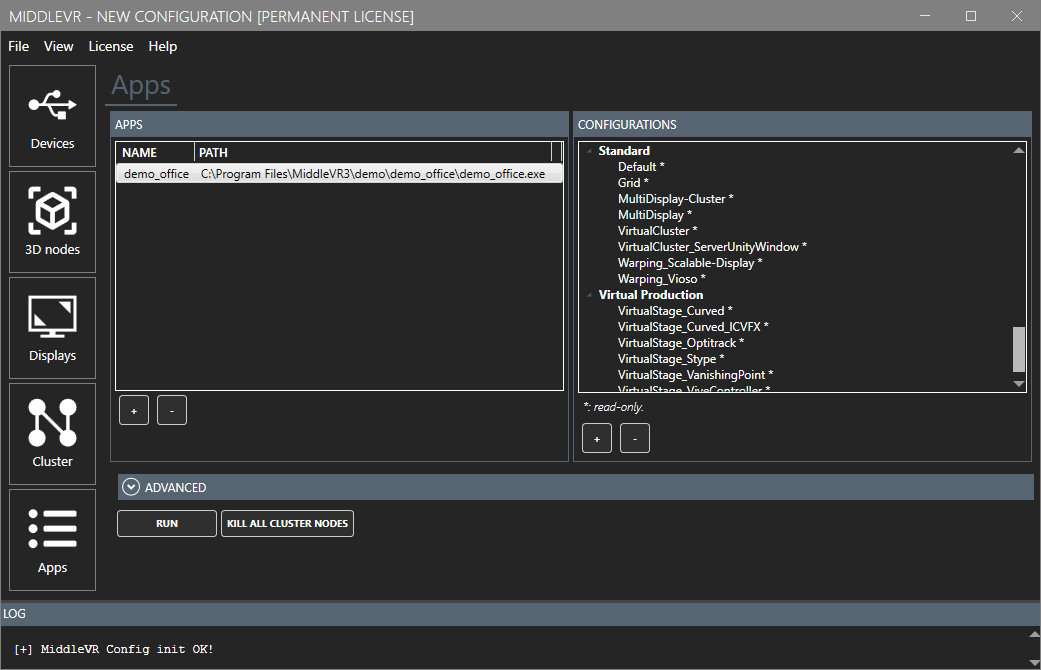This screenshot has width=1041, height=670.
Task: Collapse the Standard configurations group
Action: (589, 151)
